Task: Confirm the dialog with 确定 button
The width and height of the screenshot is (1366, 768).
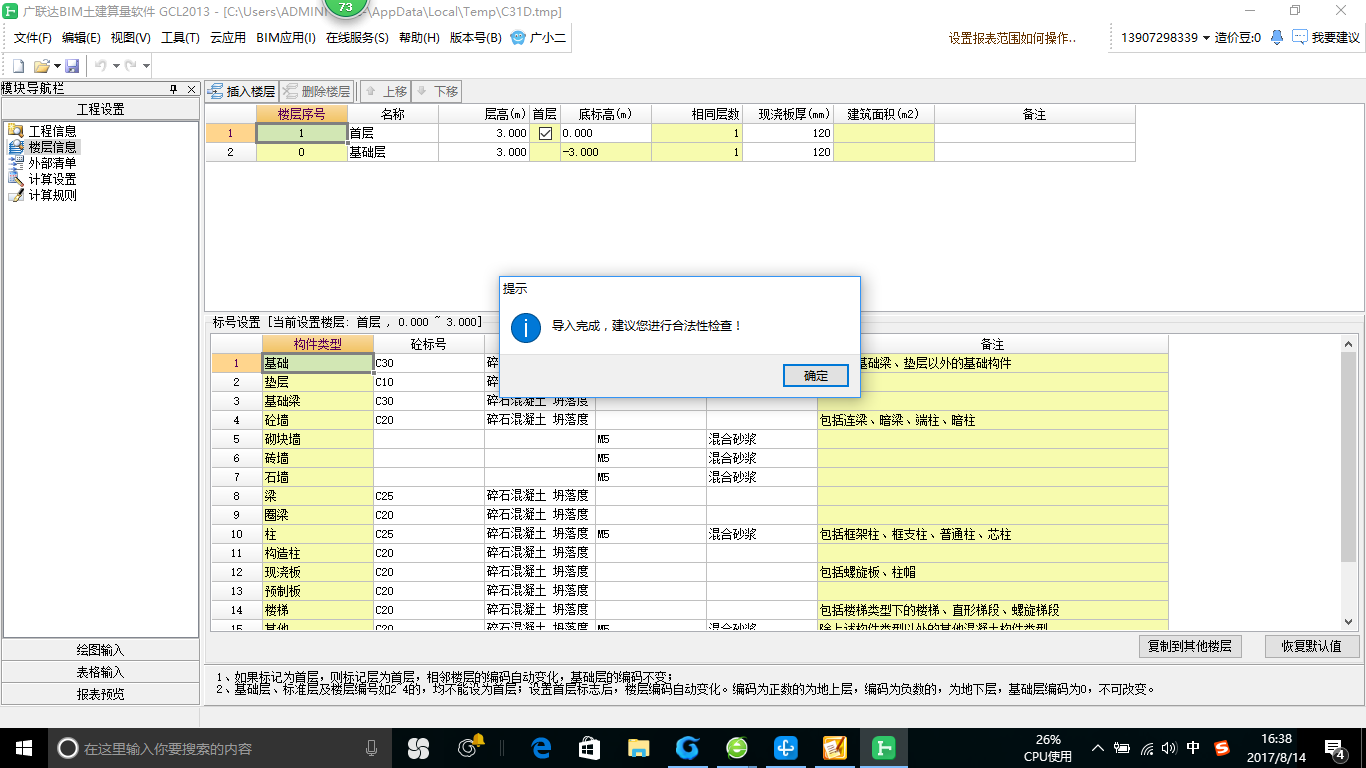Action: (x=816, y=376)
